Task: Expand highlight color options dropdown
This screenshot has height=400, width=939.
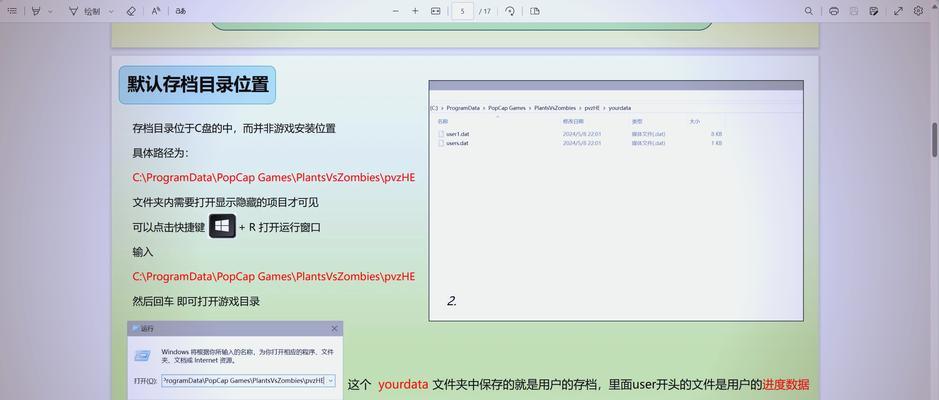Action: [50, 11]
